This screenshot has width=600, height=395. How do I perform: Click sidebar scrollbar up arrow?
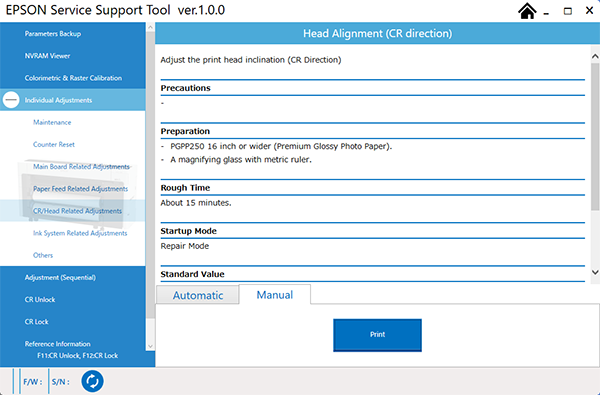(x=150, y=28)
